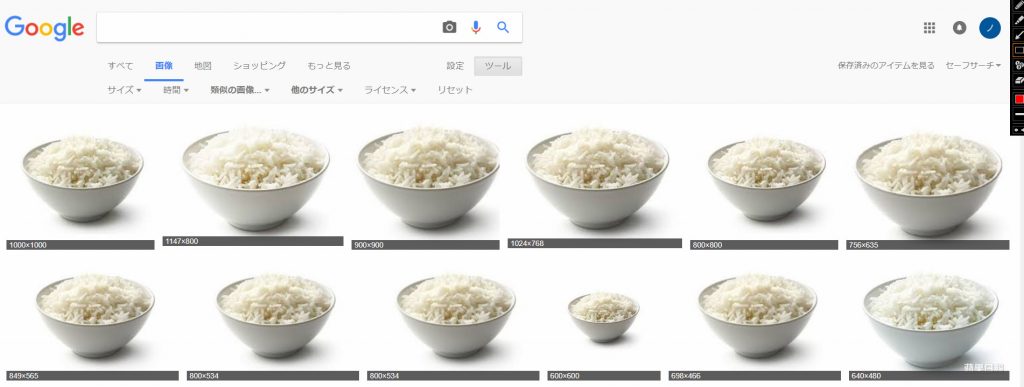Open the 1147×800 rice bowl thumbnail
The height and width of the screenshot is (387, 1024).
click(x=253, y=181)
